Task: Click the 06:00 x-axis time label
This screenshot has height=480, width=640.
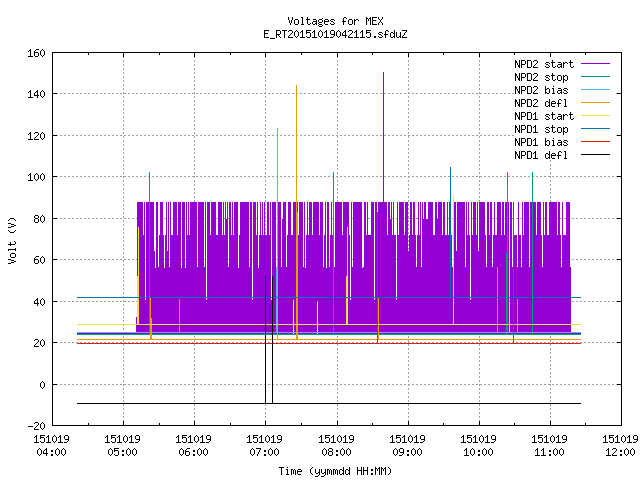Action: 193,452
